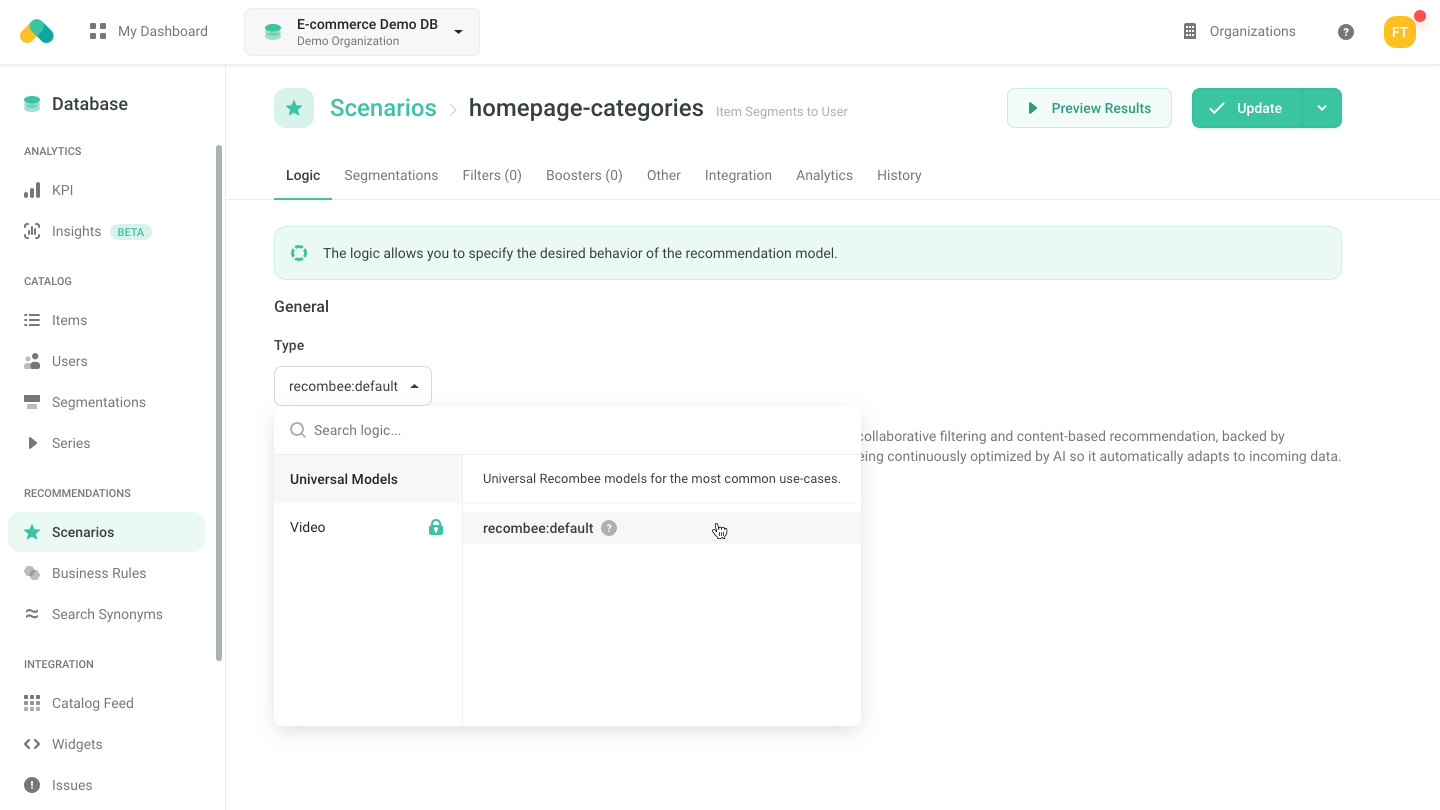Click the green star badge beside Scenarios
Screen dimensions: 1440x810
294,108
